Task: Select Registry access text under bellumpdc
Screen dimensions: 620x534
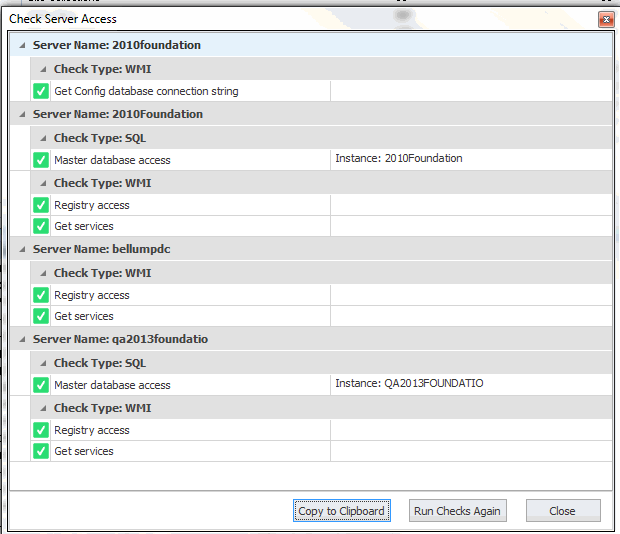Action: [x=92, y=296]
